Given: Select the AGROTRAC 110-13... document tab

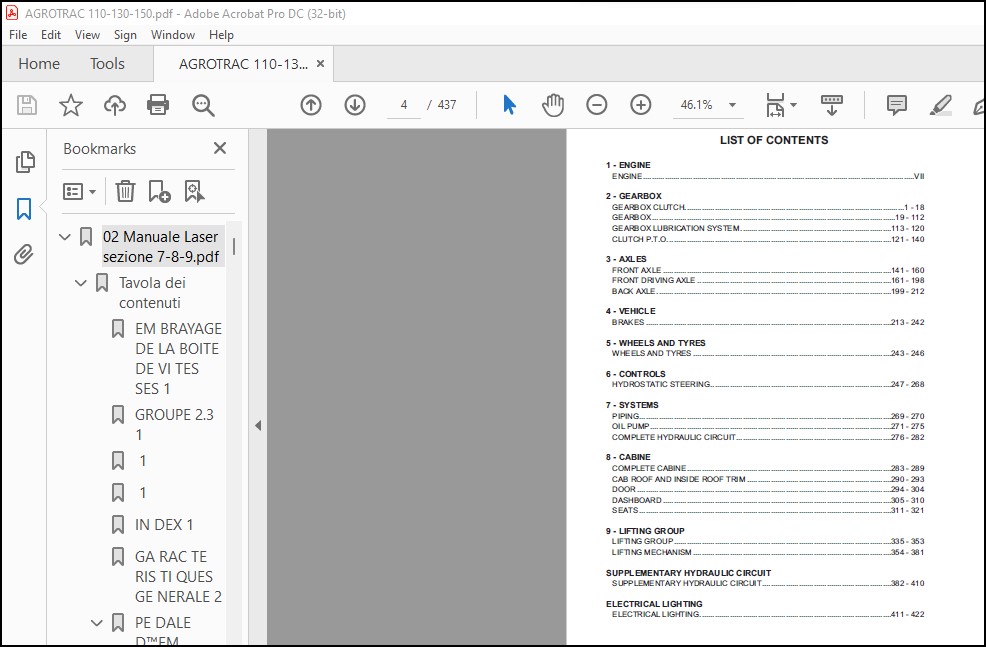Looking at the screenshot, I should click(x=243, y=64).
